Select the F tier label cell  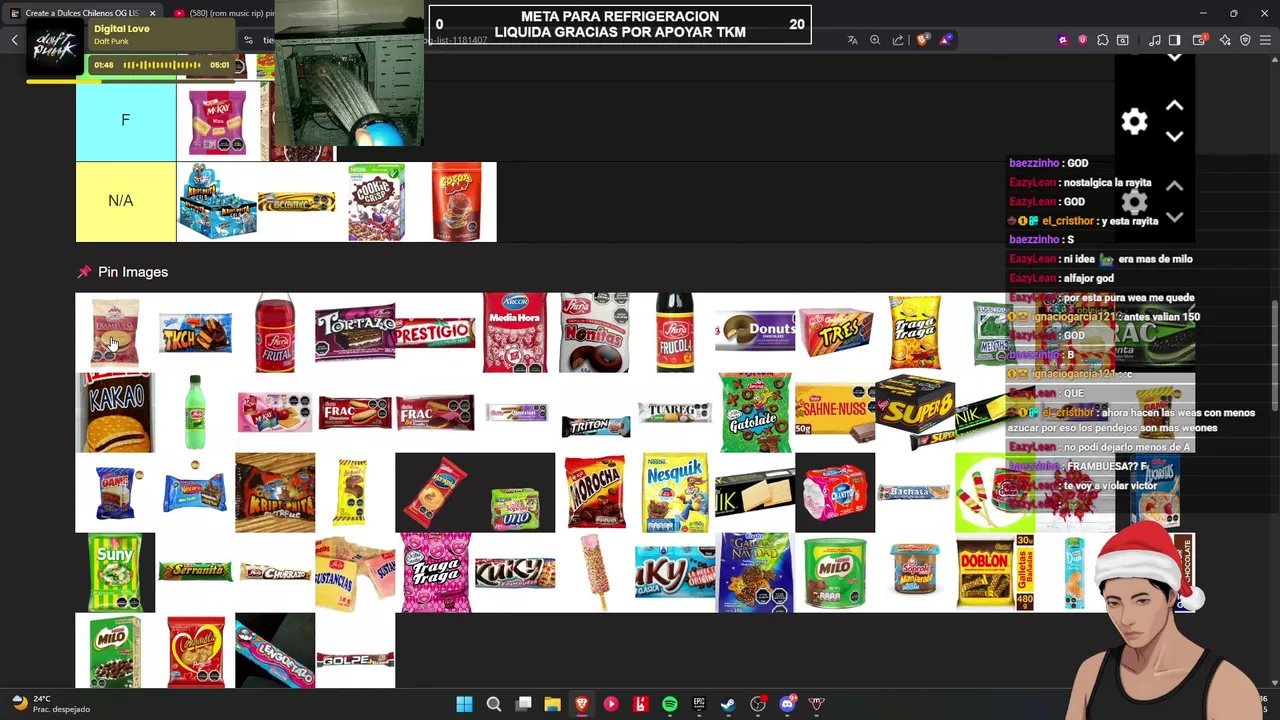pos(125,120)
